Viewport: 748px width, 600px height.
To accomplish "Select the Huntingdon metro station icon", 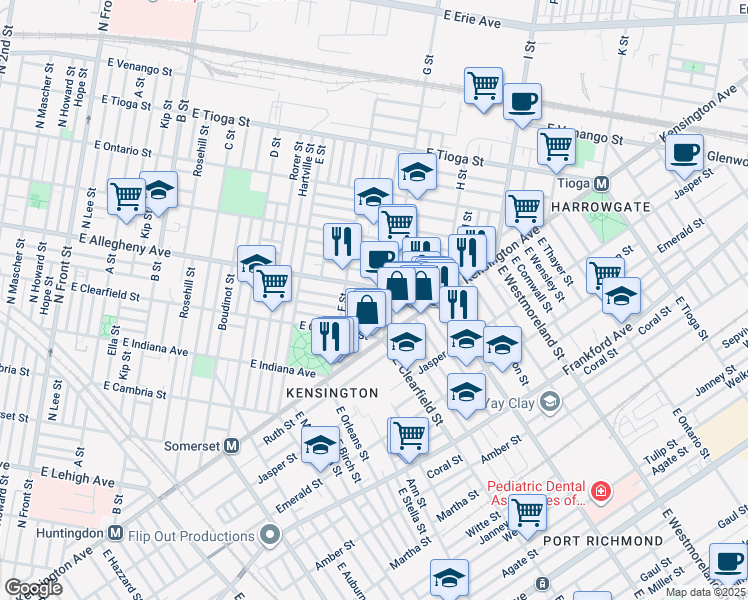I will click(115, 533).
